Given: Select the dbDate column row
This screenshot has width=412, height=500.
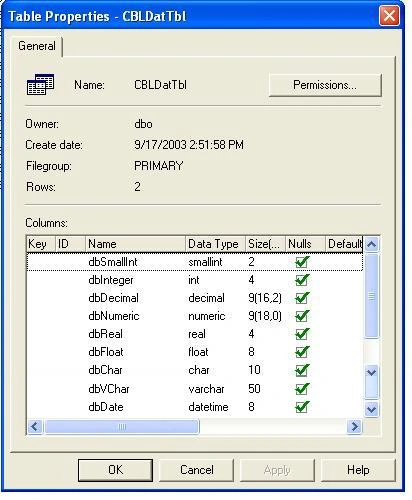Looking at the screenshot, I should click(195, 407).
